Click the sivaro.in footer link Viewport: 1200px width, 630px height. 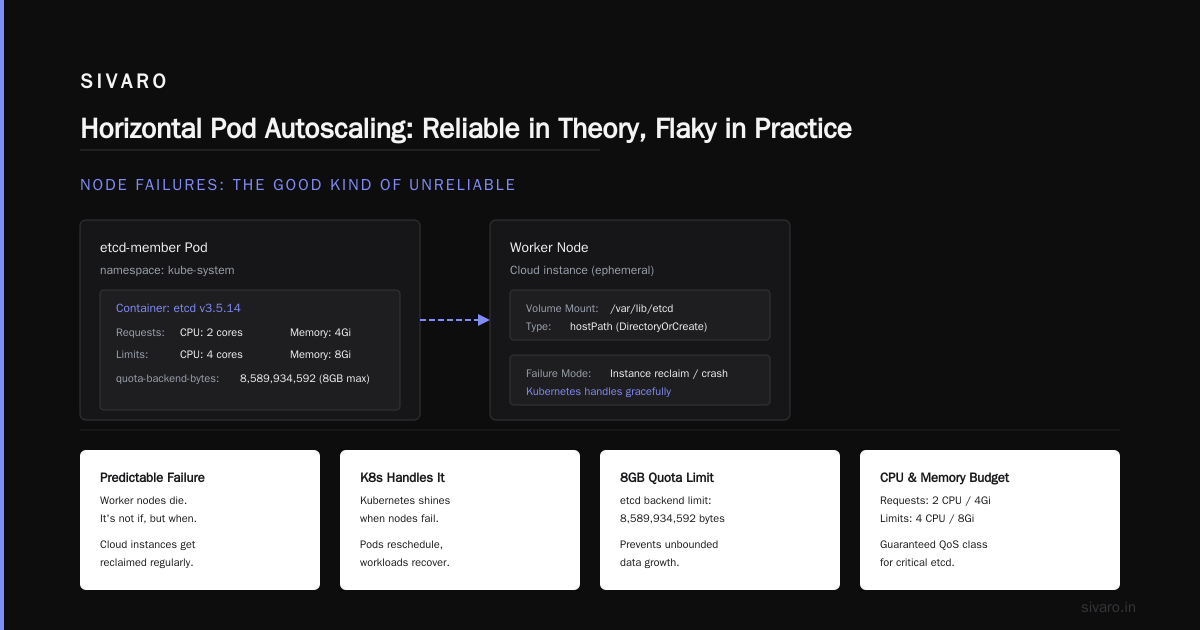click(1109, 607)
